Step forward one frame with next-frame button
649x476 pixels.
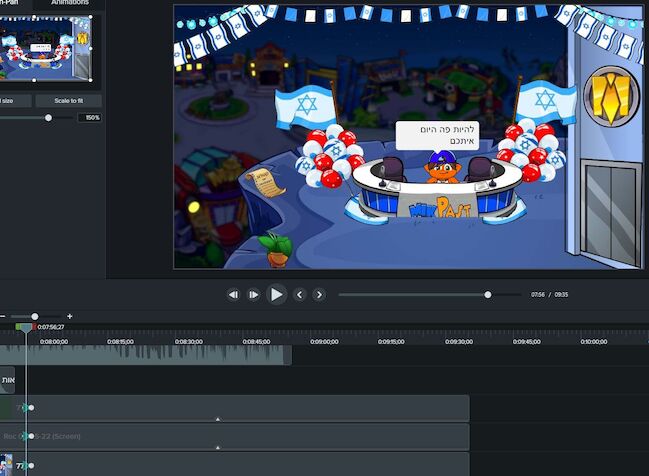pos(254,295)
